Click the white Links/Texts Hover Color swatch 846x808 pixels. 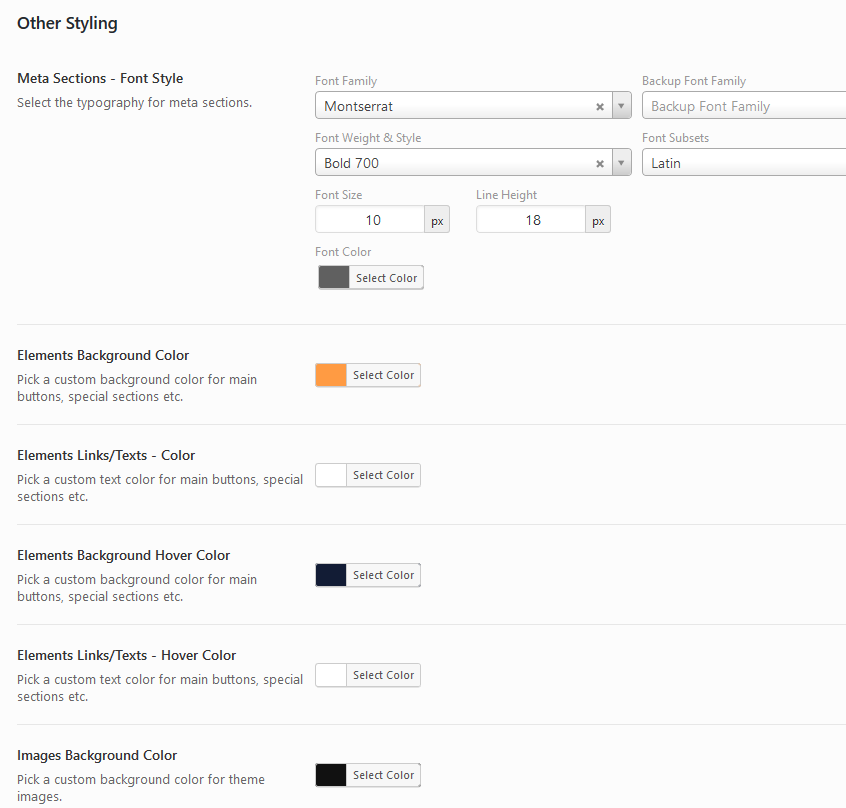pos(331,675)
